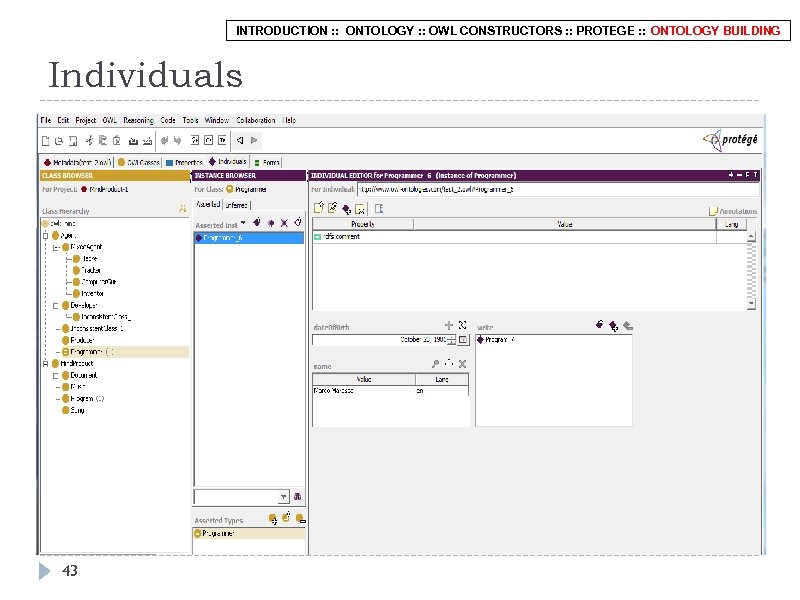Select the Programmer_6 instance in list

tap(249, 238)
